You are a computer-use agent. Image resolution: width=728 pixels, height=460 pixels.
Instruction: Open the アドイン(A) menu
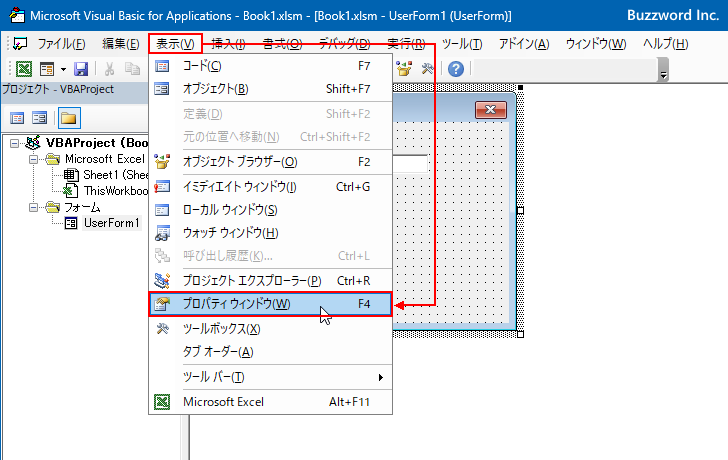click(x=524, y=44)
